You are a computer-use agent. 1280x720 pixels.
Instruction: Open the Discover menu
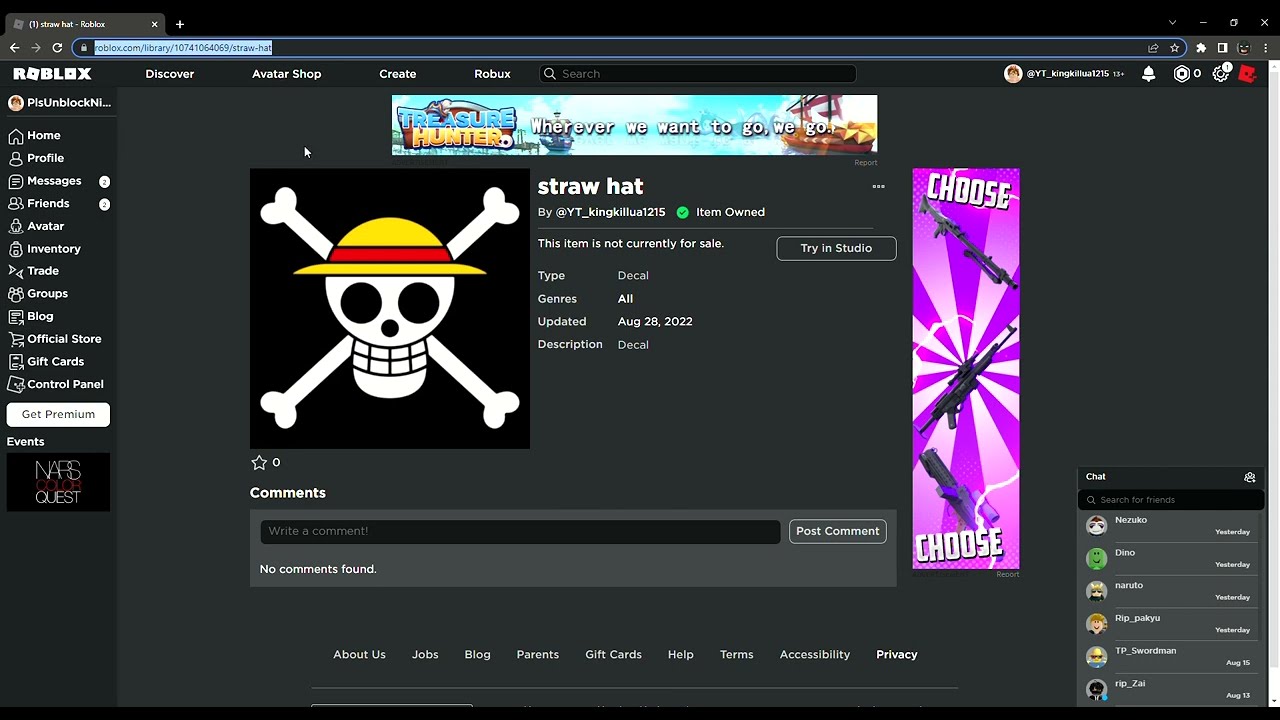pyautogui.click(x=170, y=74)
